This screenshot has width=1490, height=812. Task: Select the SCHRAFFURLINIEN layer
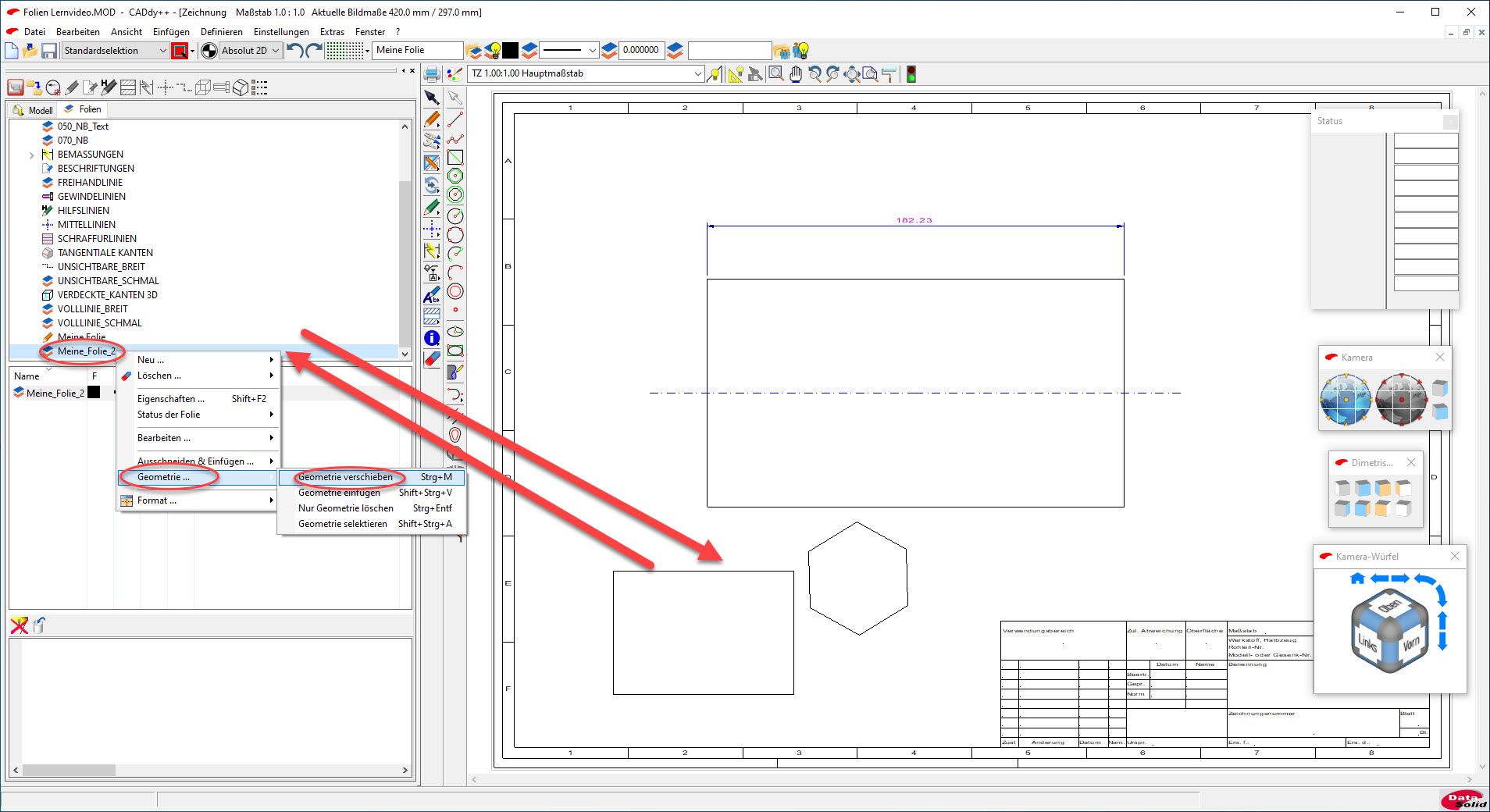coord(97,239)
